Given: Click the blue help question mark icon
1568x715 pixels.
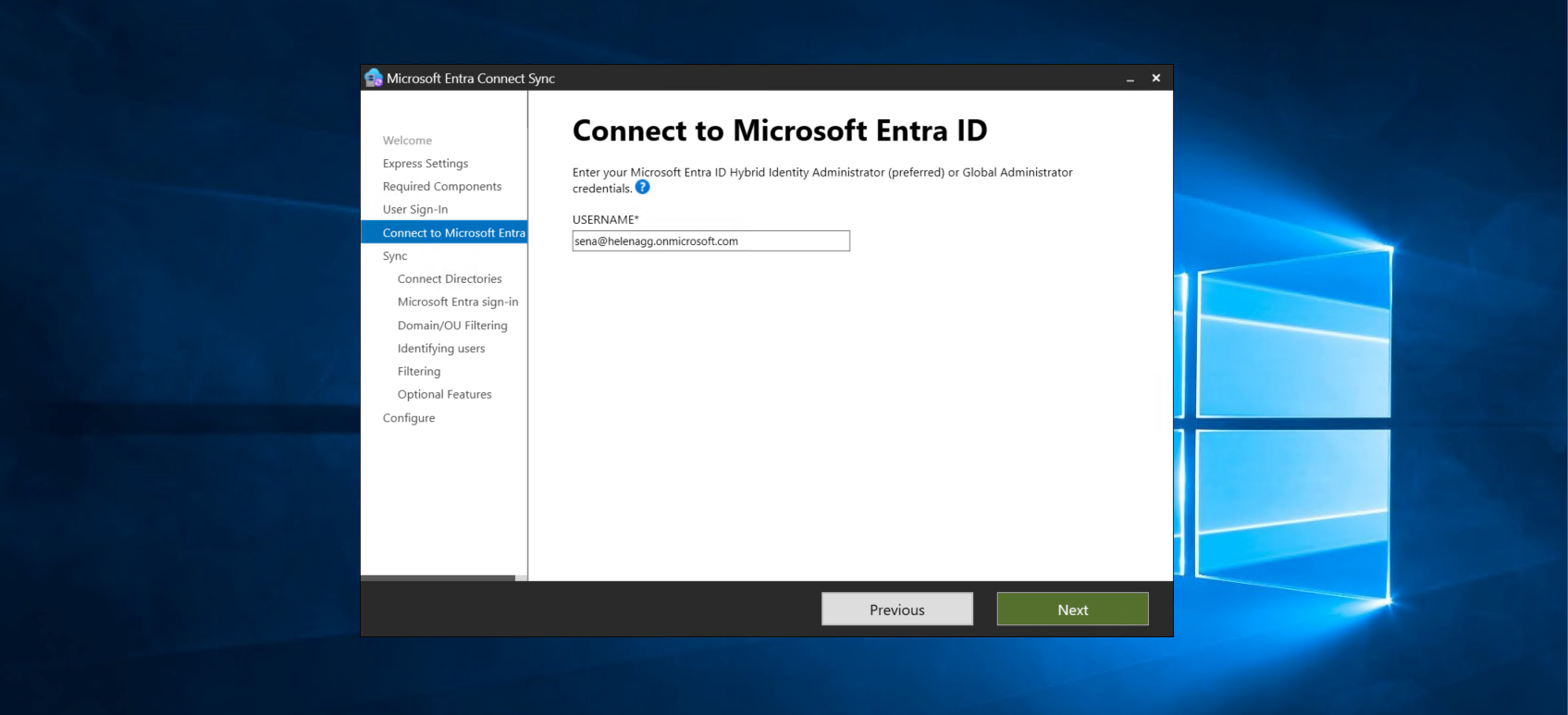Looking at the screenshot, I should pyautogui.click(x=643, y=188).
